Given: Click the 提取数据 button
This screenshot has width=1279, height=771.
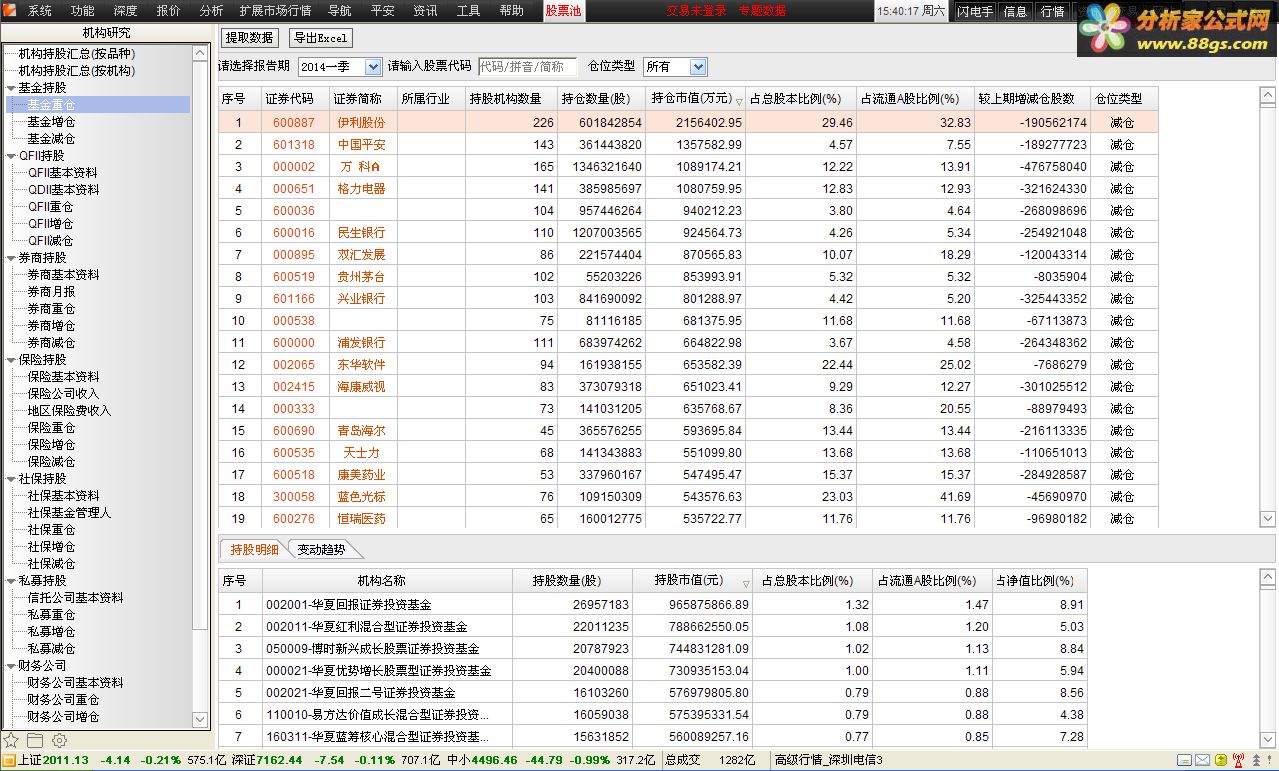Looking at the screenshot, I should tap(250, 38).
